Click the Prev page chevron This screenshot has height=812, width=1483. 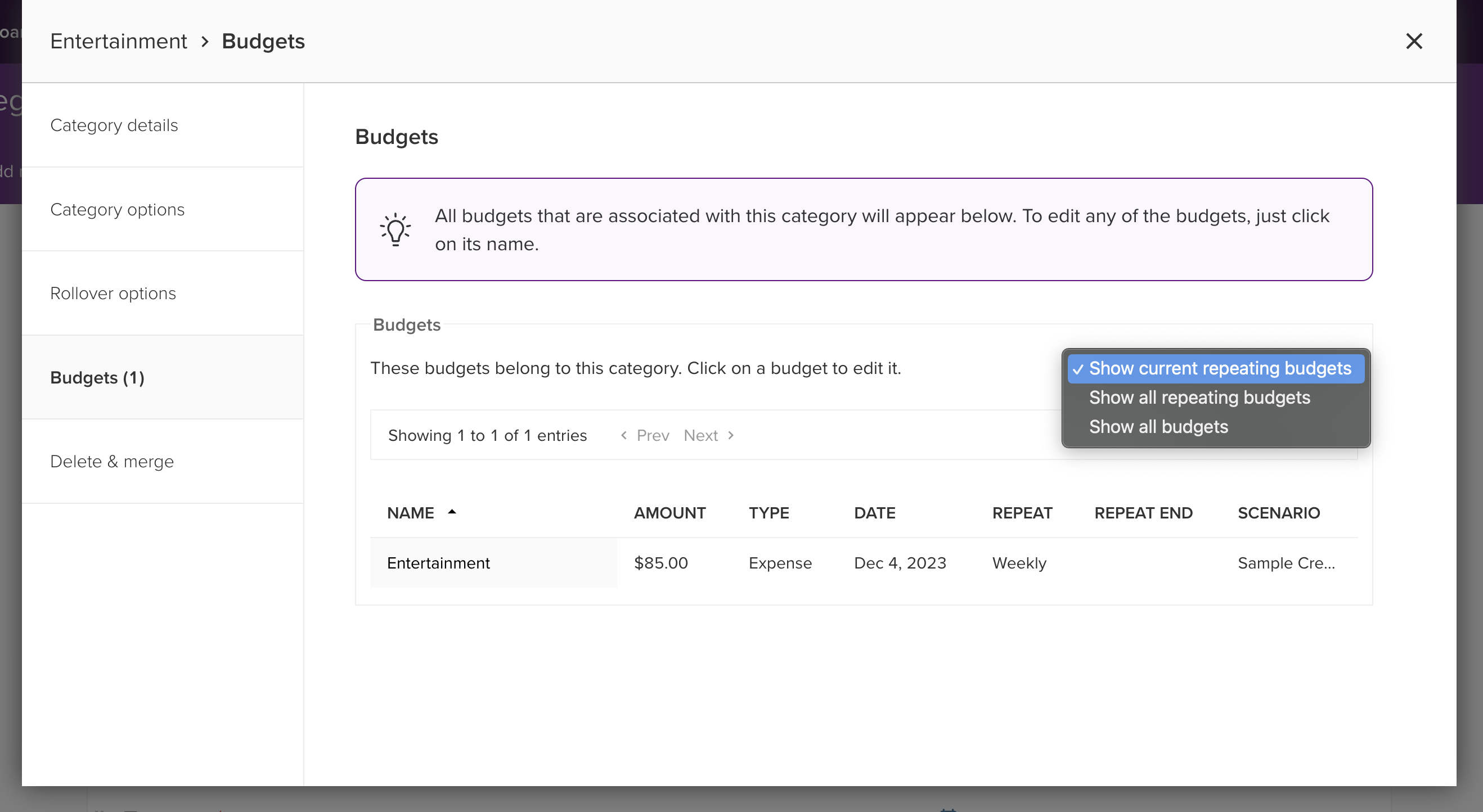(x=623, y=436)
